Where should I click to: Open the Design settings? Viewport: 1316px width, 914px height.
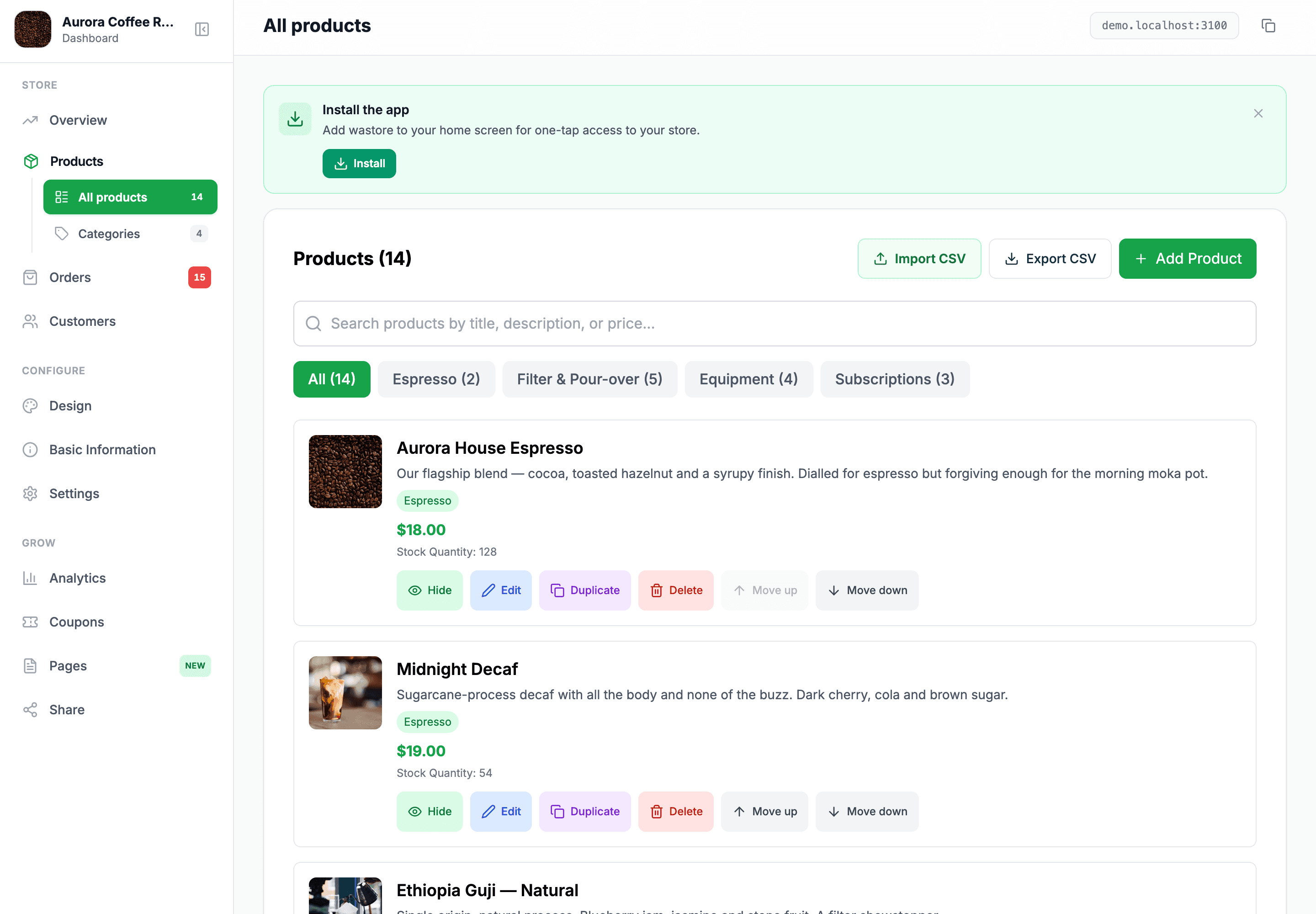pyautogui.click(x=117, y=406)
